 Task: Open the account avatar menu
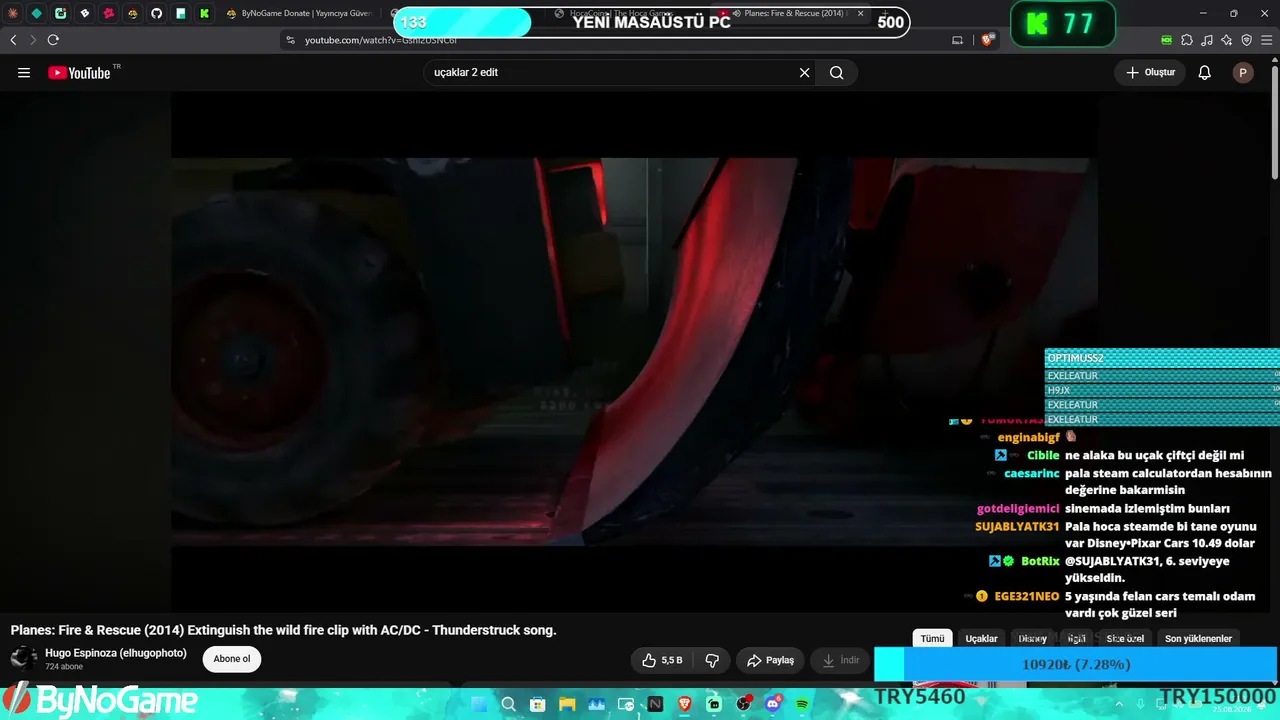pos(1243,72)
